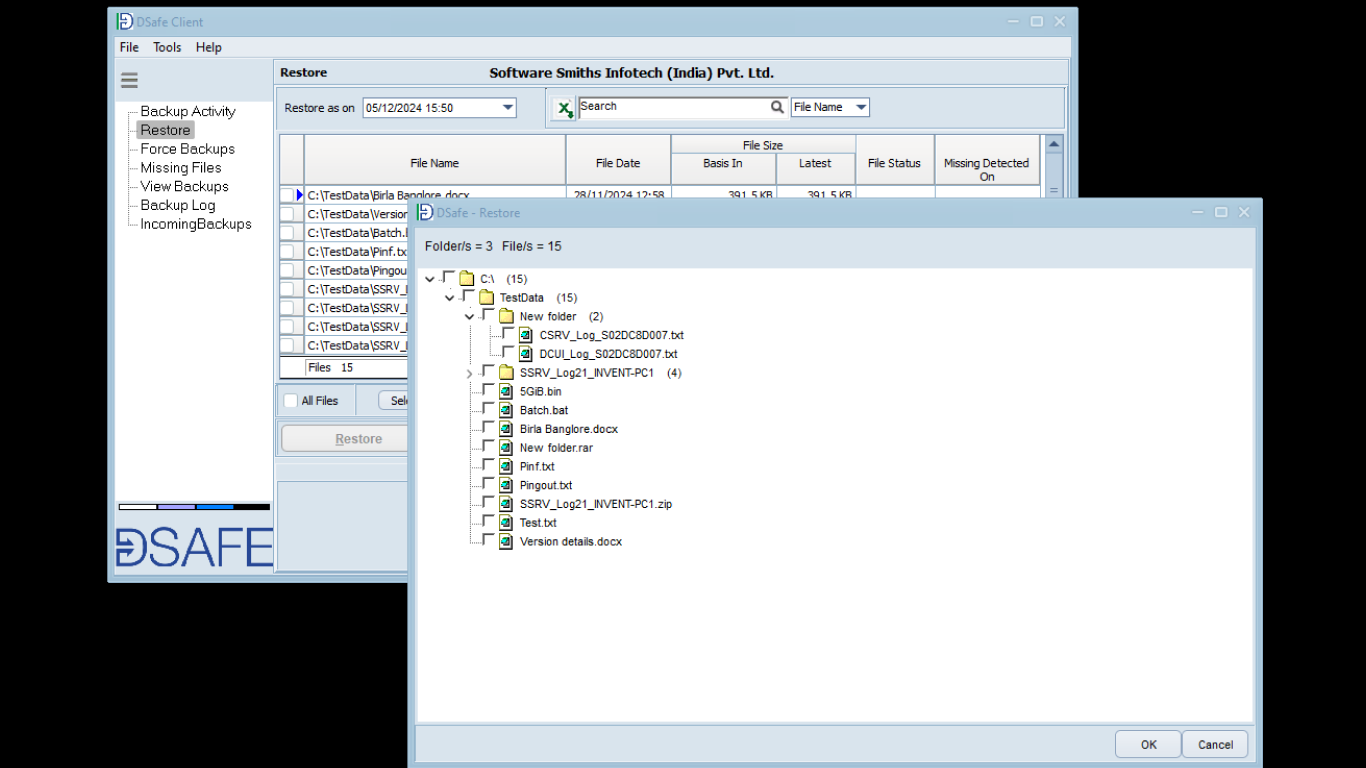The width and height of the screenshot is (1366, 768).
Task: Click the DSafe - Restore dialog logo icon
Action: pos(425,212)
